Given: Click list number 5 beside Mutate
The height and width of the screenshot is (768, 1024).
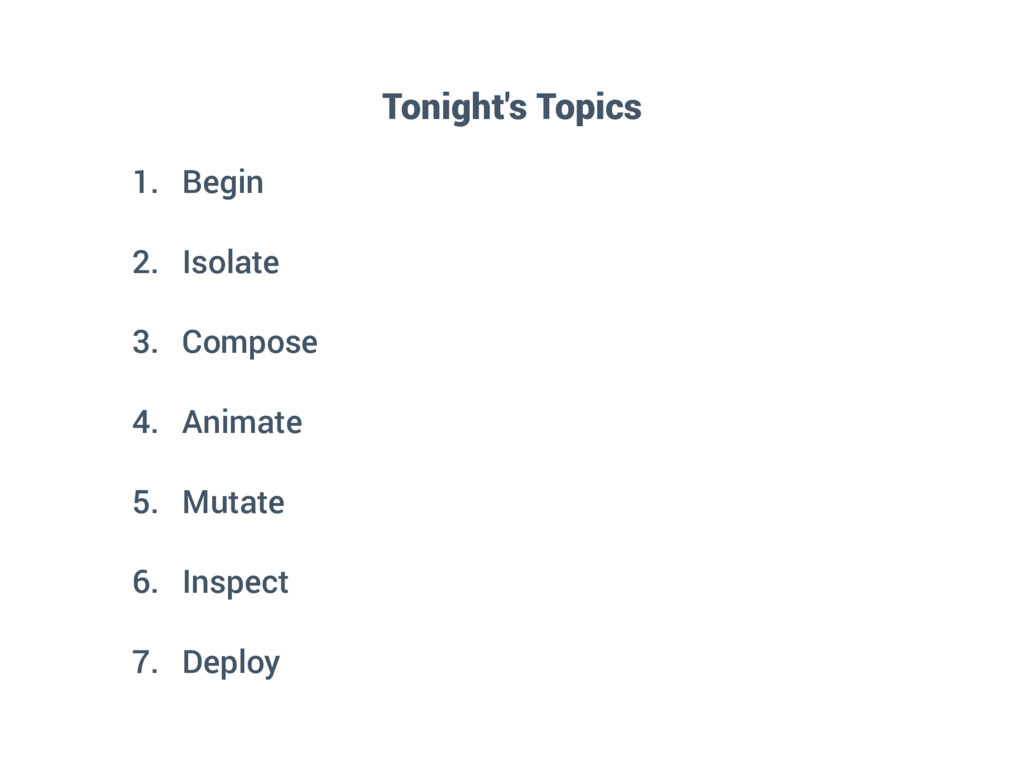Looking at the screenshot, I should [x=145, y=502].
